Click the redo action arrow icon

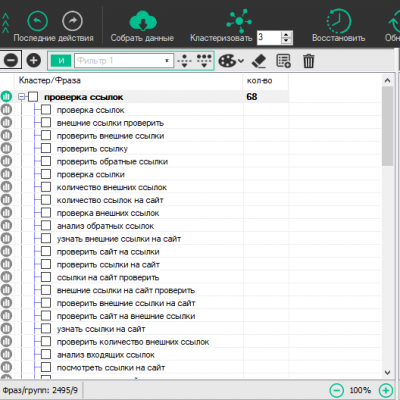coord(72,21)
